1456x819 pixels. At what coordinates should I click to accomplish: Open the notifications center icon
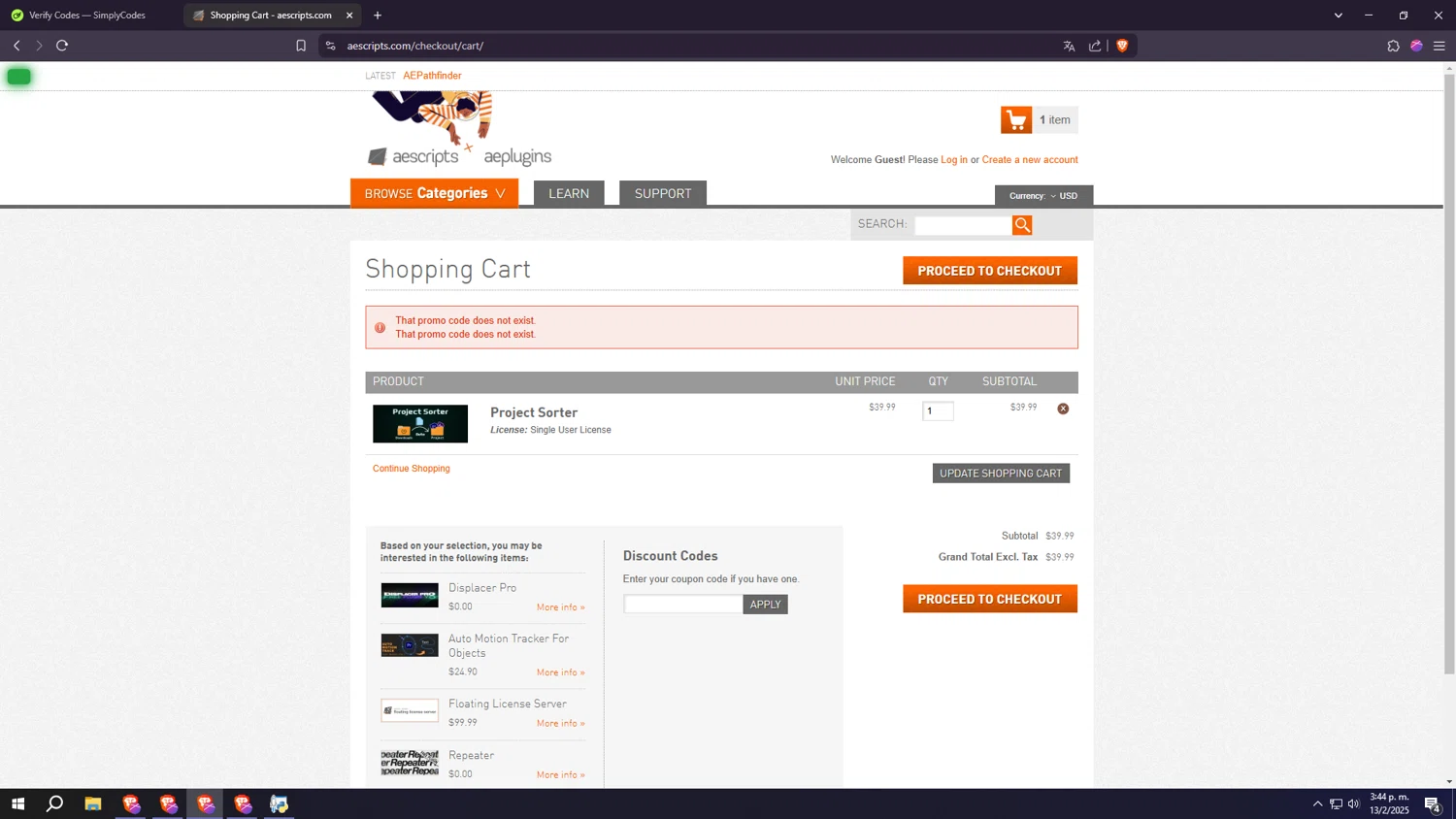pyautogui.click(x=1433, y=803)
